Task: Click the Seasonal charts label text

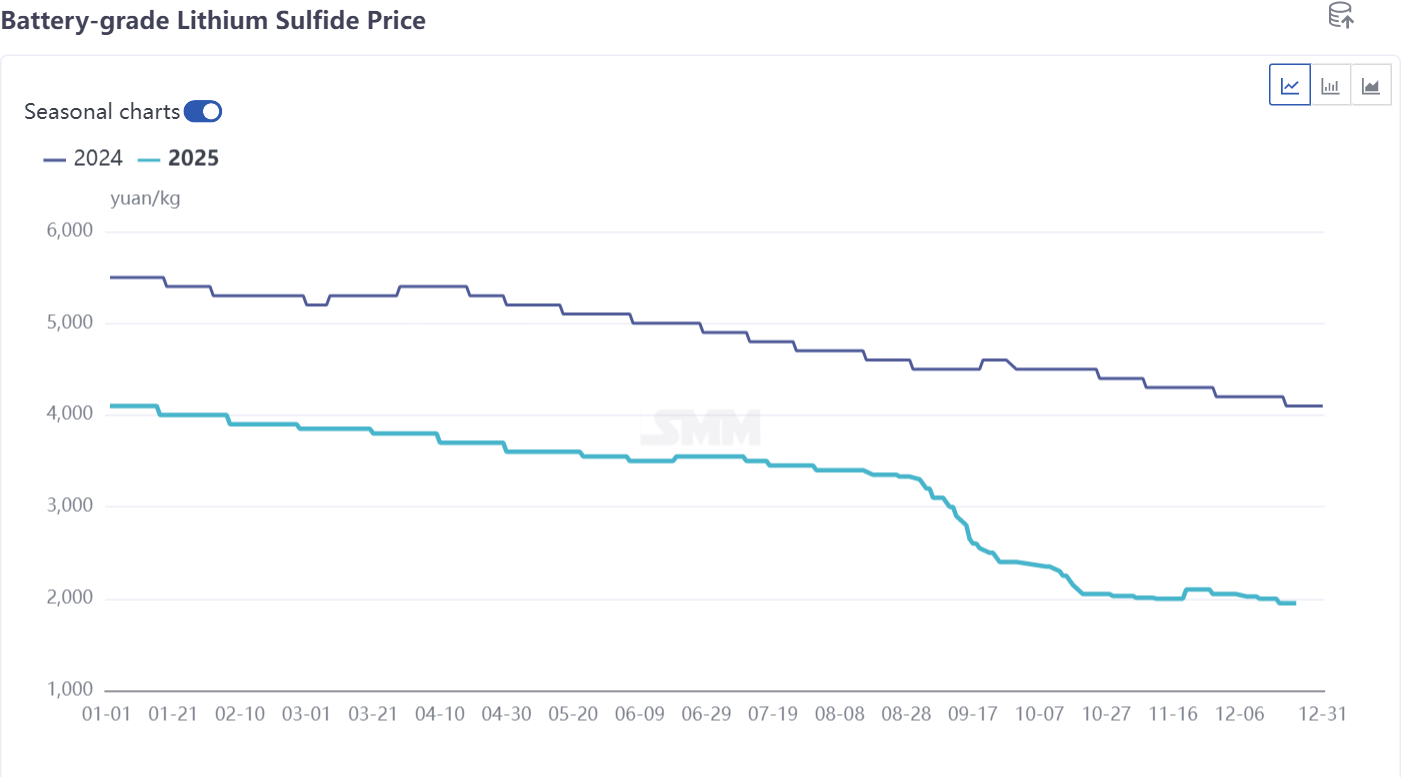Action: tap(102, 111)
